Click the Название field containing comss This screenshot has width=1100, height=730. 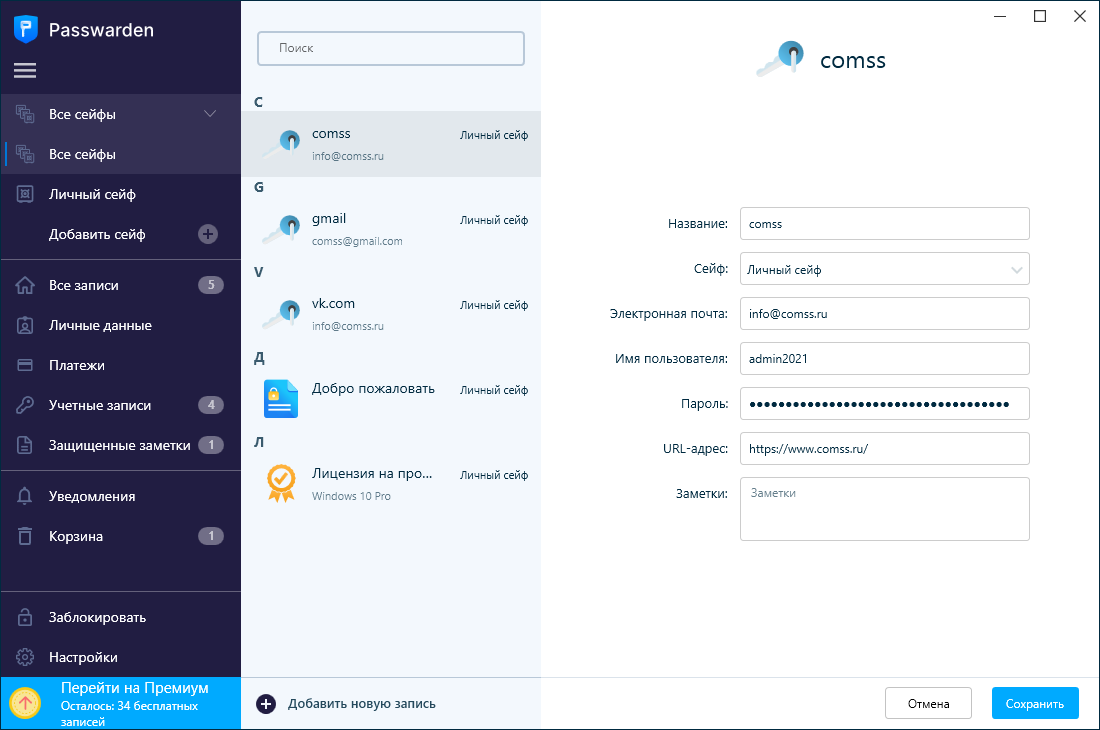(x=885, y=224)
